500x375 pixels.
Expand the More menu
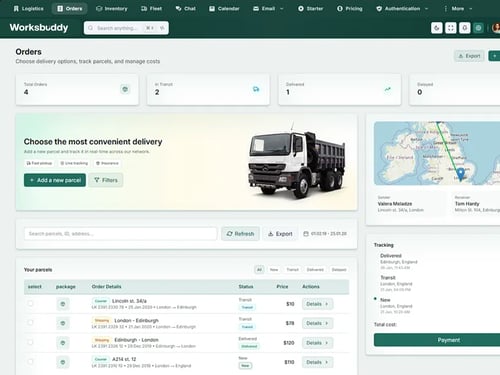point(458,9)
